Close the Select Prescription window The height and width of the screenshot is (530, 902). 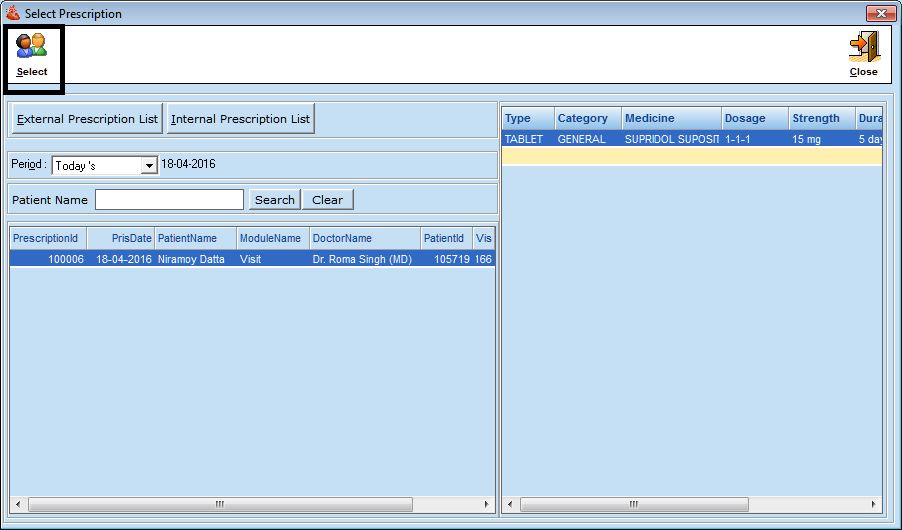(x=880, y=14)
